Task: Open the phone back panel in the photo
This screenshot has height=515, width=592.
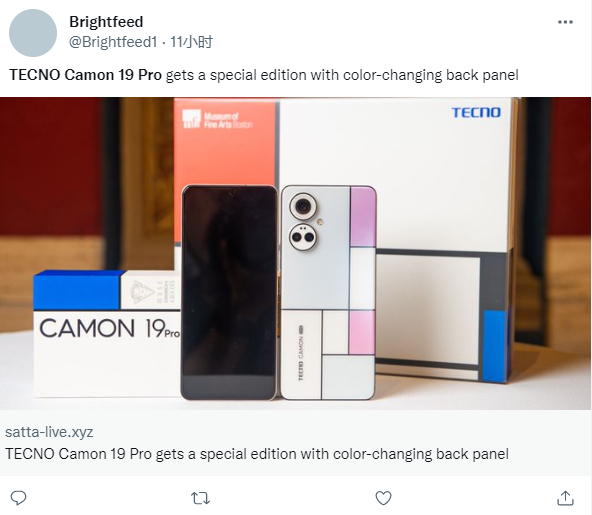Action: (328, 293)
